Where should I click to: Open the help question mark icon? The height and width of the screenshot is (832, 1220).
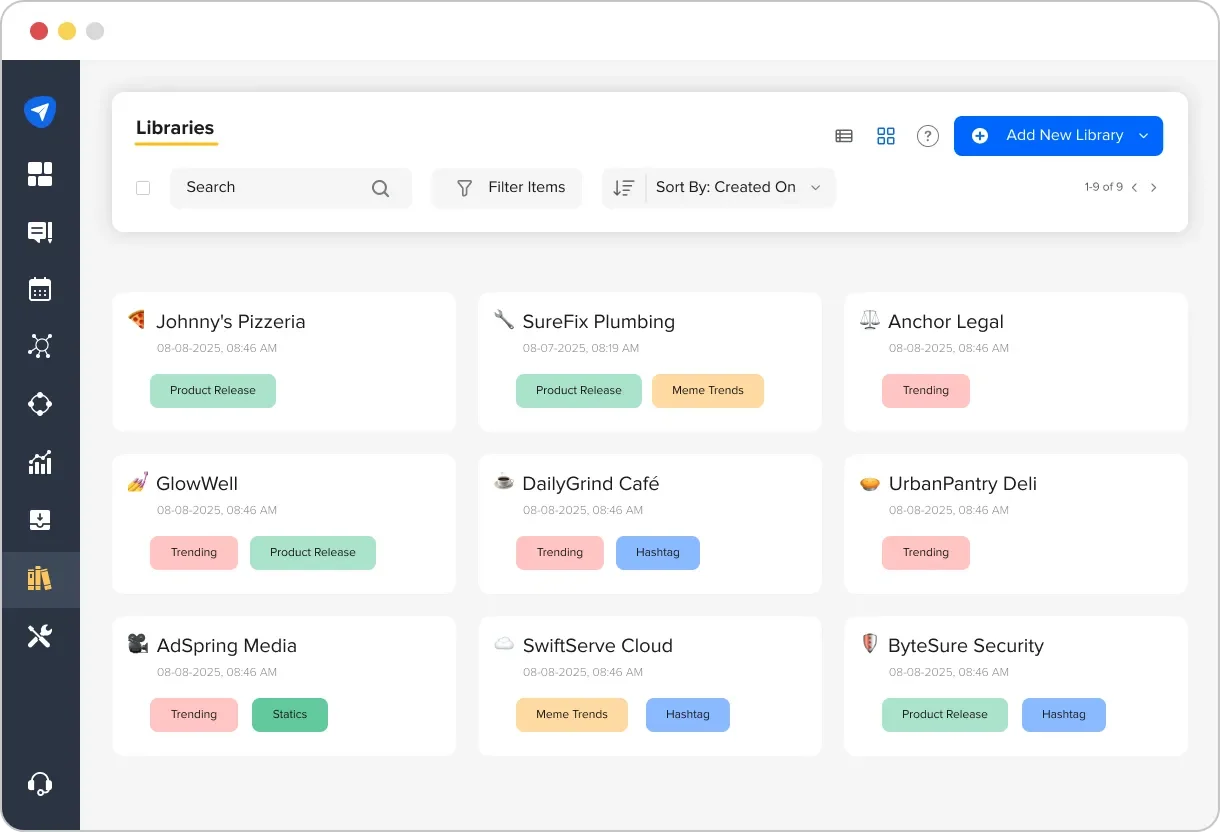(927, 135)
